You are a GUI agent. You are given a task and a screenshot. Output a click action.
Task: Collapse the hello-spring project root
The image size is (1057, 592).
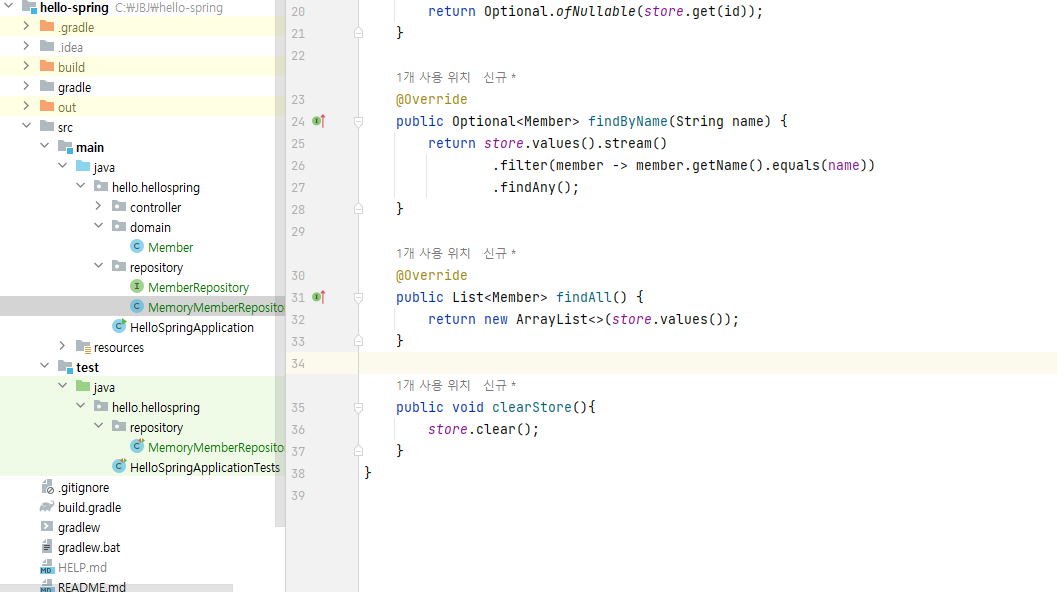pyautogui.click(x=9, y=6)
